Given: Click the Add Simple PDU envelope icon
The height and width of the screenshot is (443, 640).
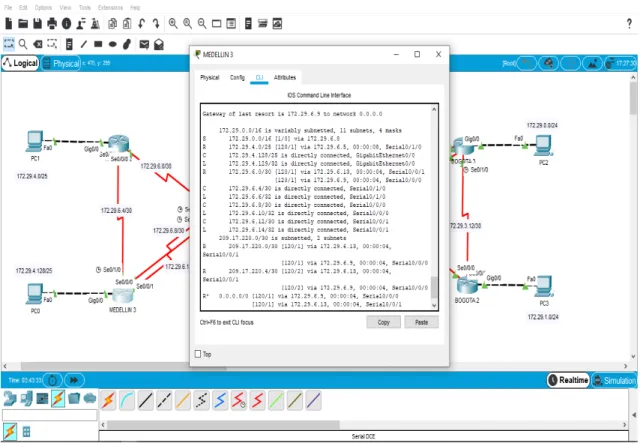Looking at the screenshot, I should coord(144,44).
